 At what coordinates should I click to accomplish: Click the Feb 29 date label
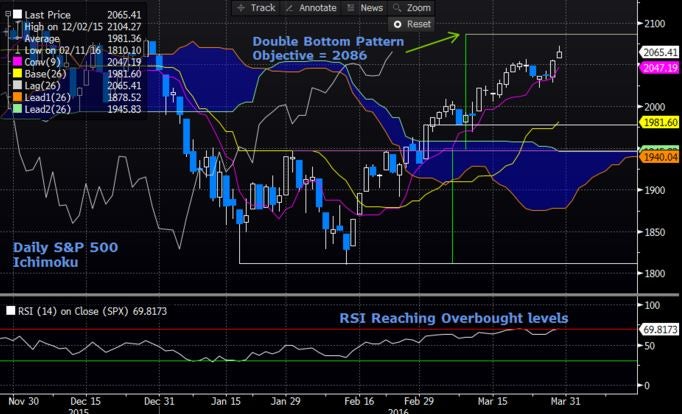pos(419,401)
